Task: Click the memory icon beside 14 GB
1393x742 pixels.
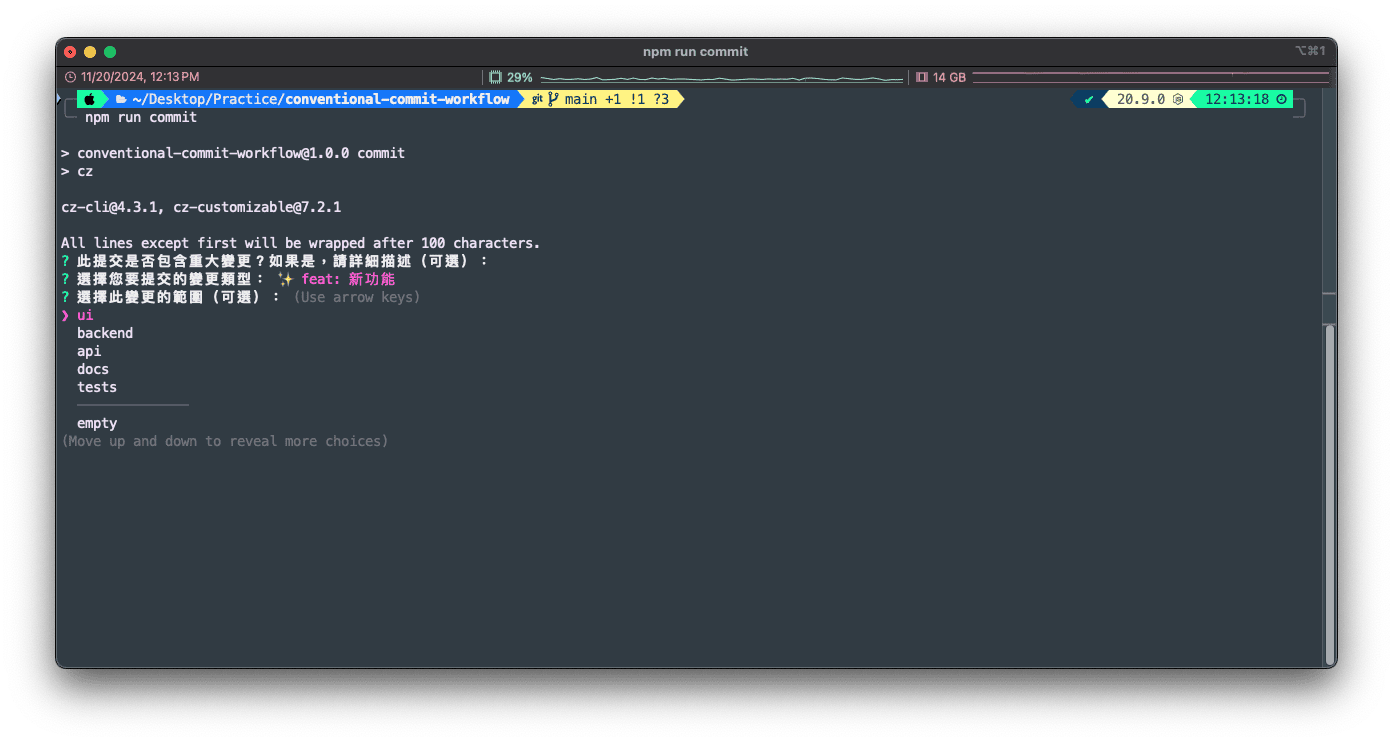Action: point(922,77)
